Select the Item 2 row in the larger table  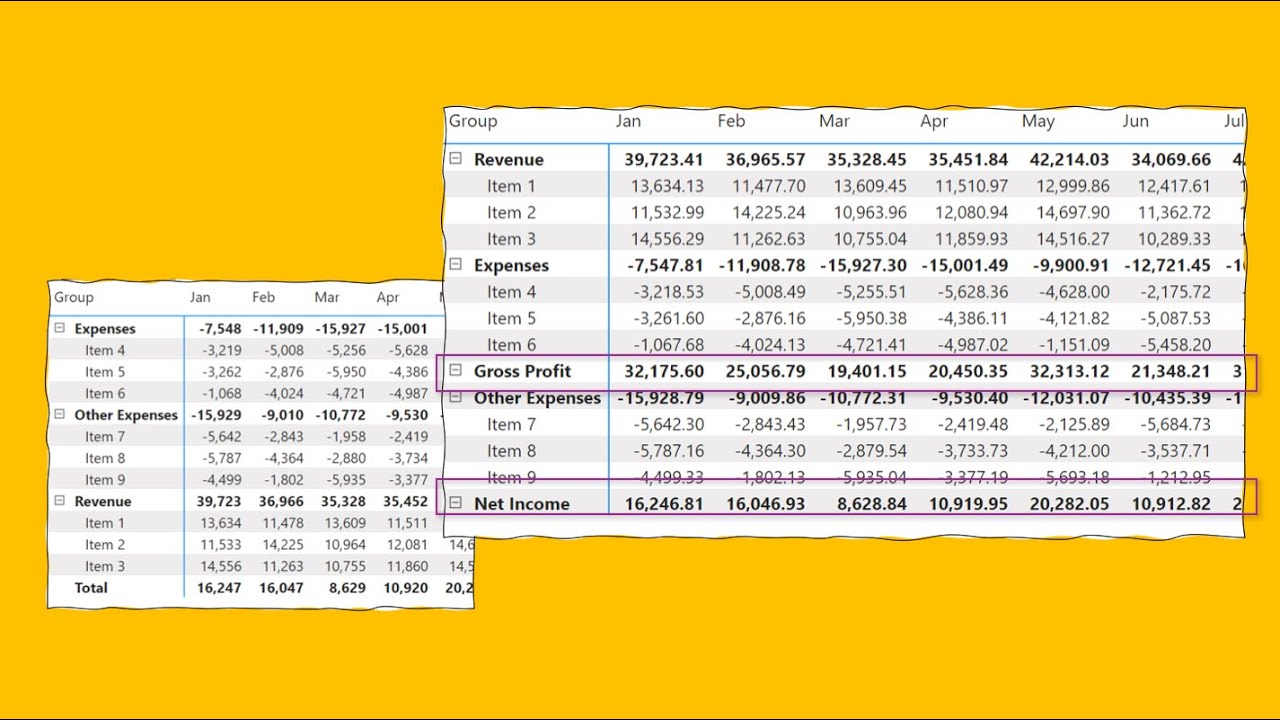tap(844, 212)
